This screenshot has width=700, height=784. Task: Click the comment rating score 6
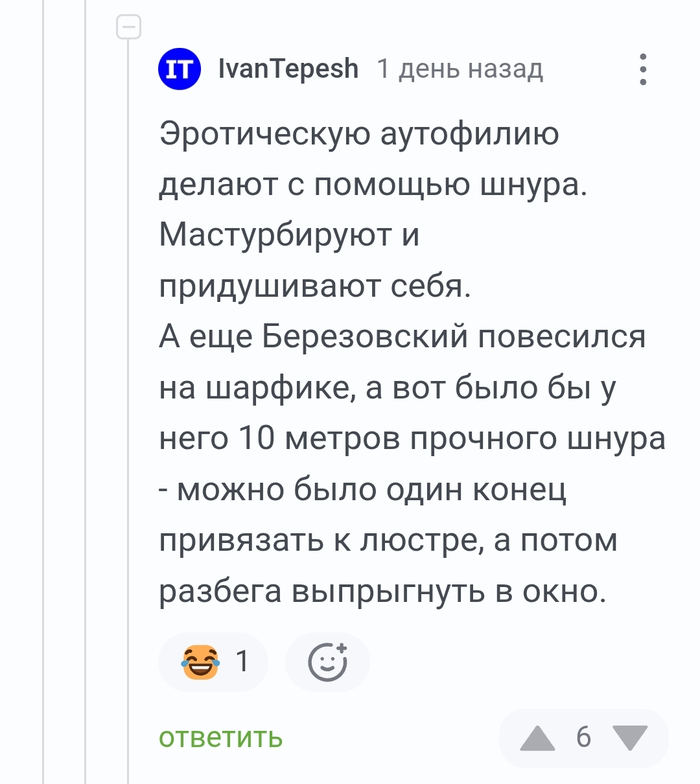[x=584, y=738]
